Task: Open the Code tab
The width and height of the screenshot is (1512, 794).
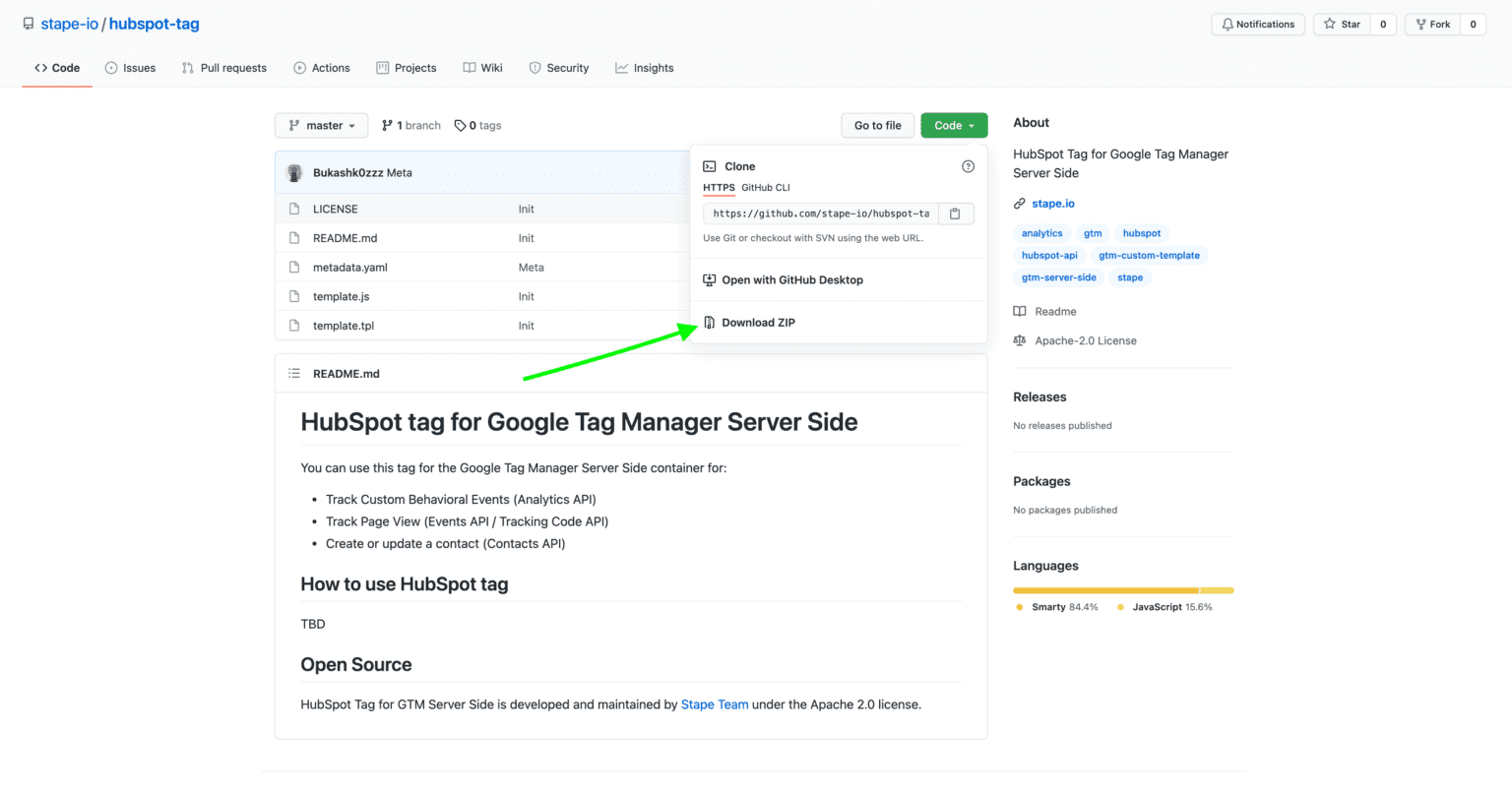Action: point(57,68)
